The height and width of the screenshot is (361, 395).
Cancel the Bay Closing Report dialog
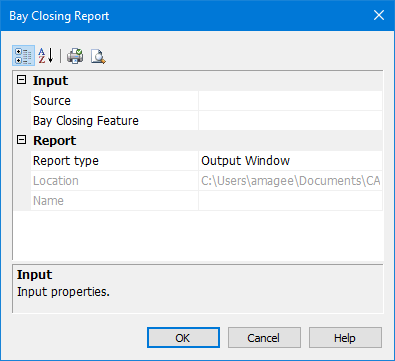(x=264, y=338)
